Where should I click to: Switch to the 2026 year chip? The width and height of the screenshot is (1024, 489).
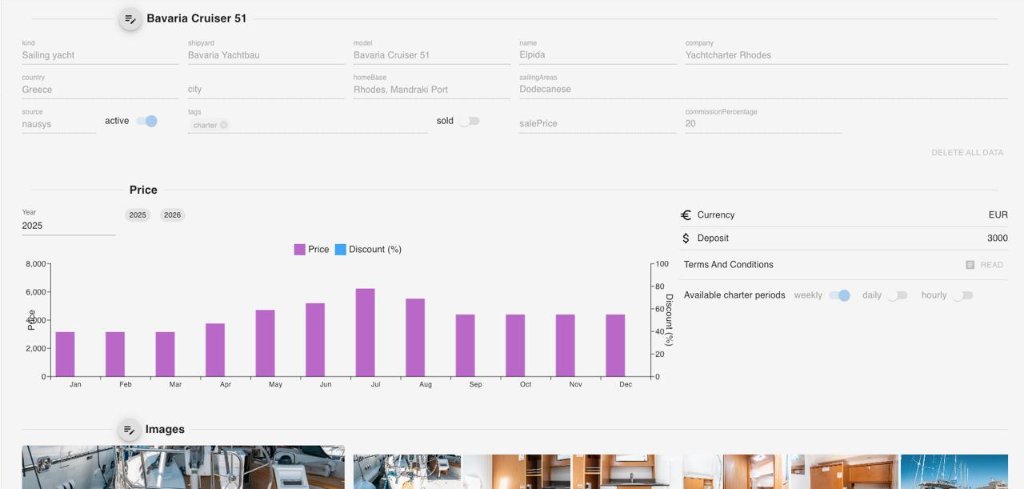(172, 215)
